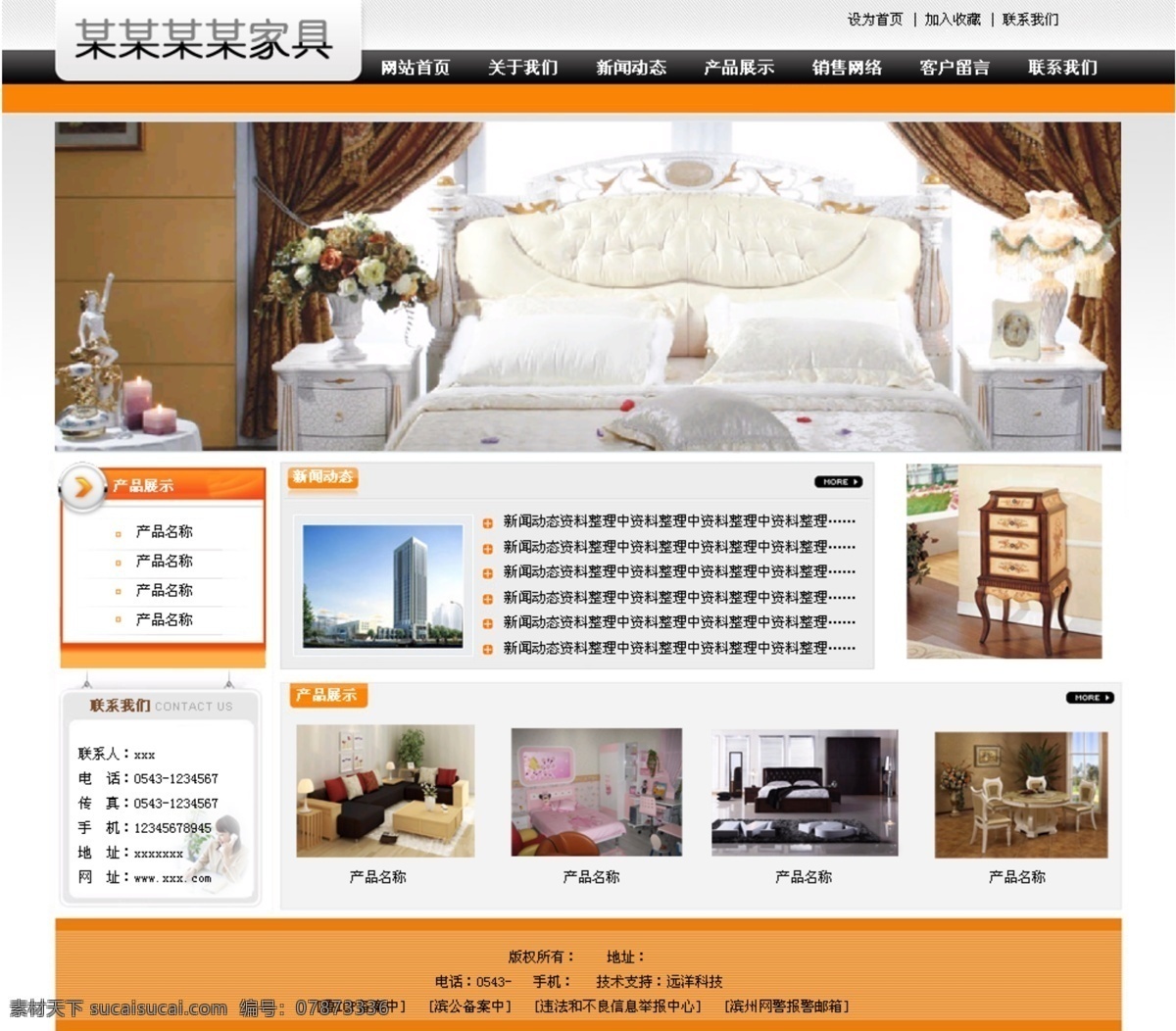1176x1031 pixels.
Task: Open 联系我们 in the black navigation bar
Action: tap(1062, 68)
